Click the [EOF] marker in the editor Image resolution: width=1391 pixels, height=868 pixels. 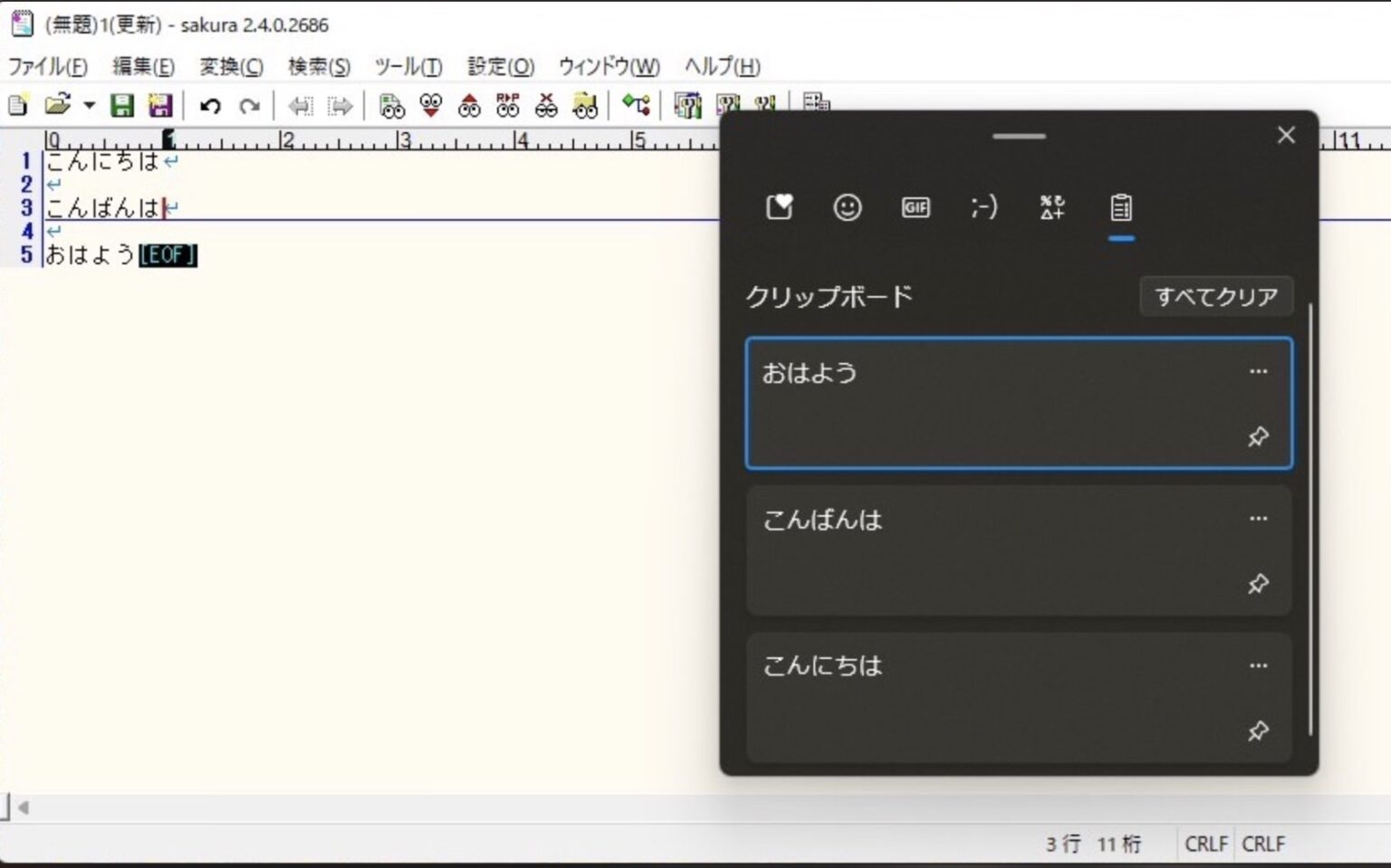168,255
